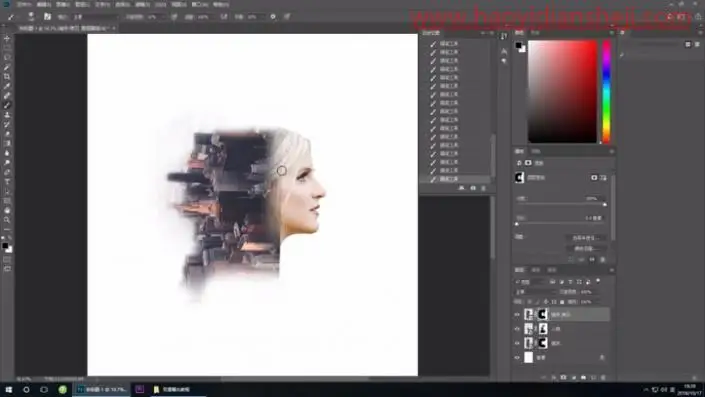Open the layer filter kind dropdown

coord(531,282)
